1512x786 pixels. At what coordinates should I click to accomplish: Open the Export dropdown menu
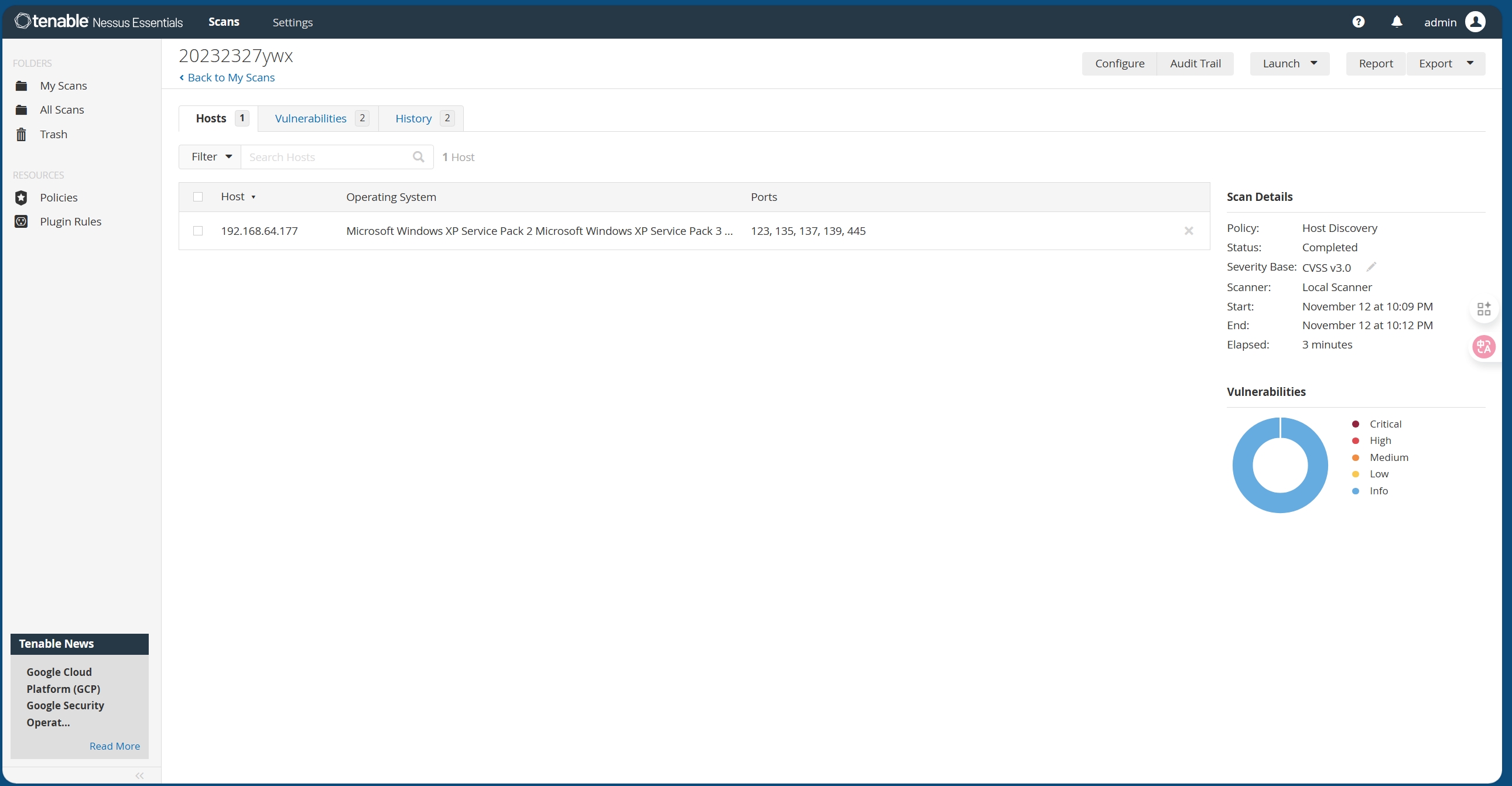pos(1446,63)
